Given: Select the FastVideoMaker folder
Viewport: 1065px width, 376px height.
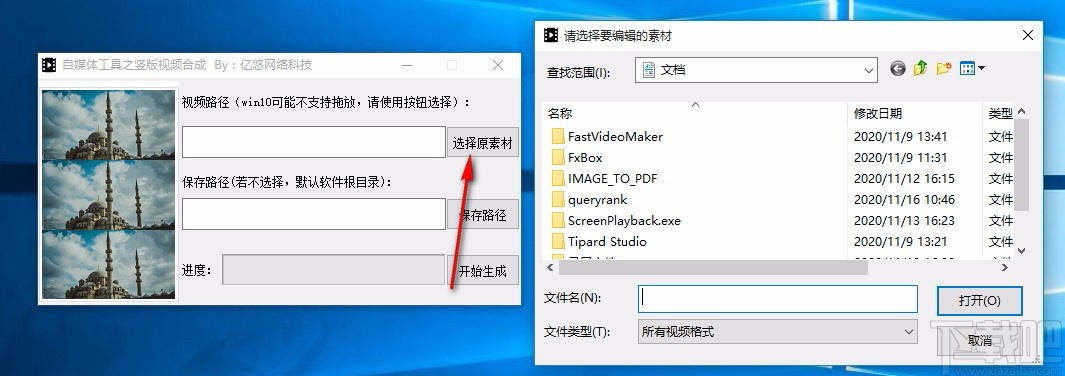Looking at the screenshot, I should (615, 136).
